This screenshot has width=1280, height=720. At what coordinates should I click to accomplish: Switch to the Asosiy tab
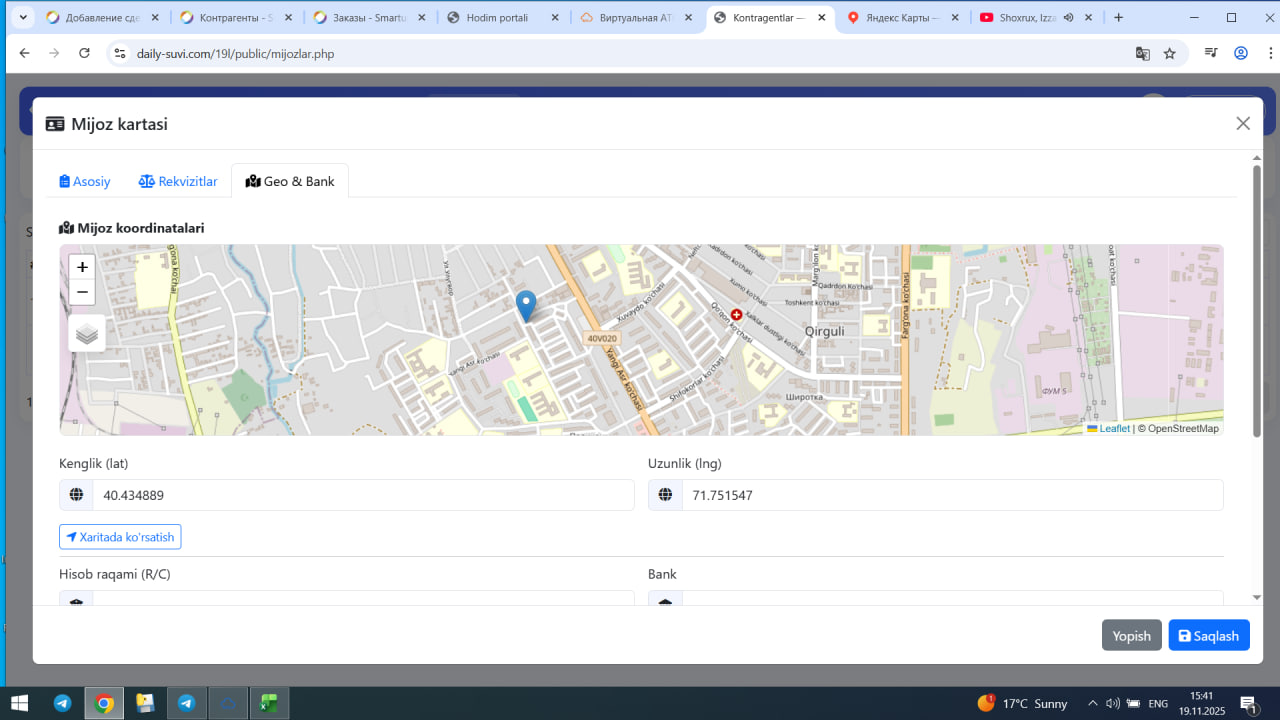coord(85,181)
